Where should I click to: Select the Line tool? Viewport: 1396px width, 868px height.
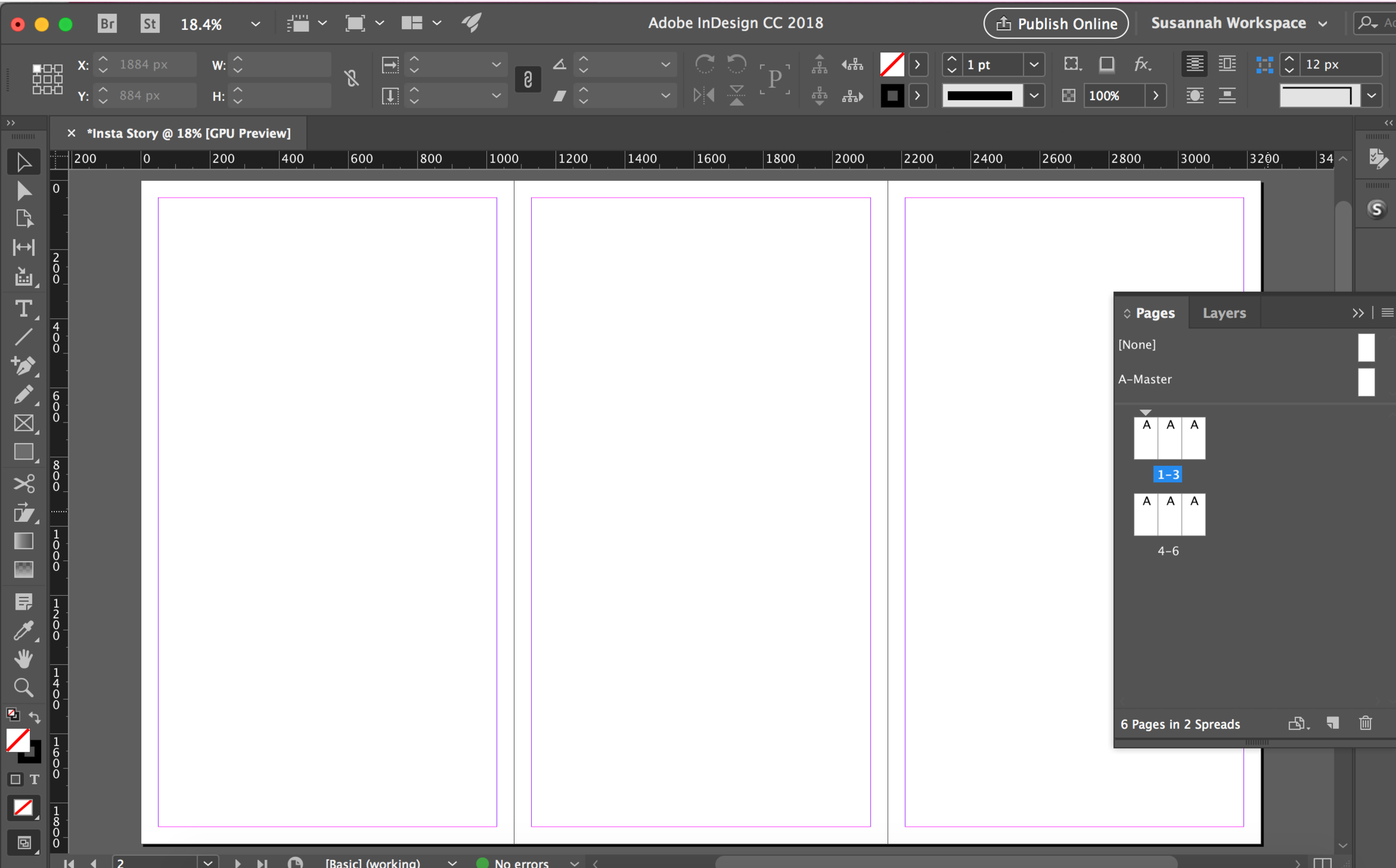click(x=24, y=336)
